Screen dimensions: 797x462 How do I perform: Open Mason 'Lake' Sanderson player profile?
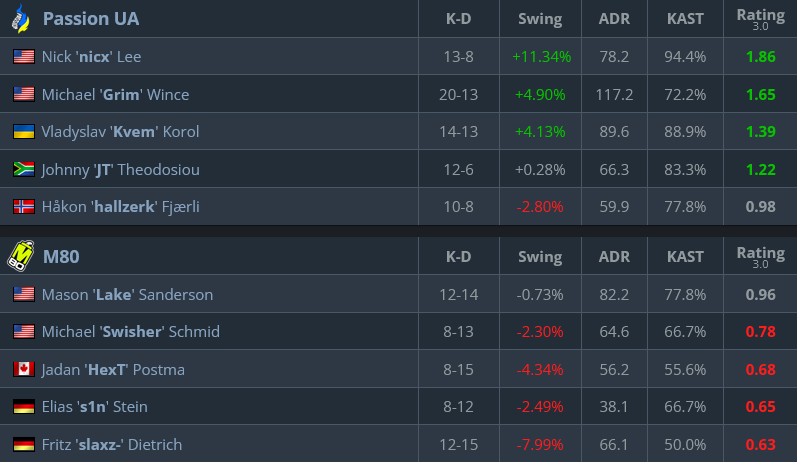127,295
